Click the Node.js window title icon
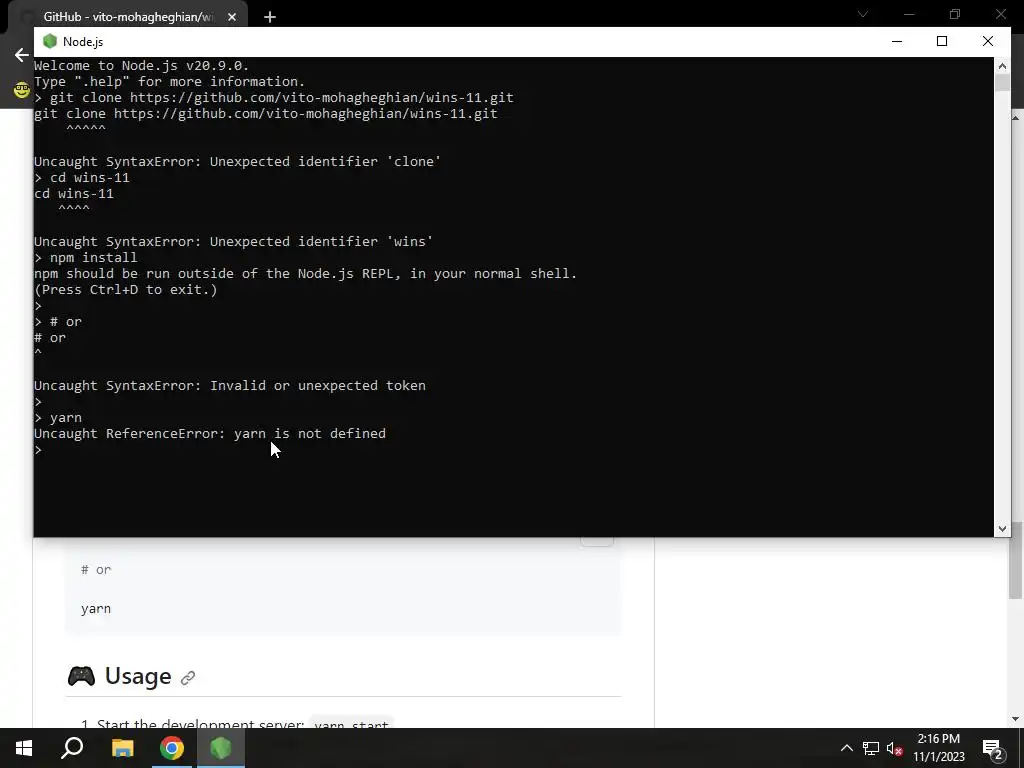 tap(50, 41)
